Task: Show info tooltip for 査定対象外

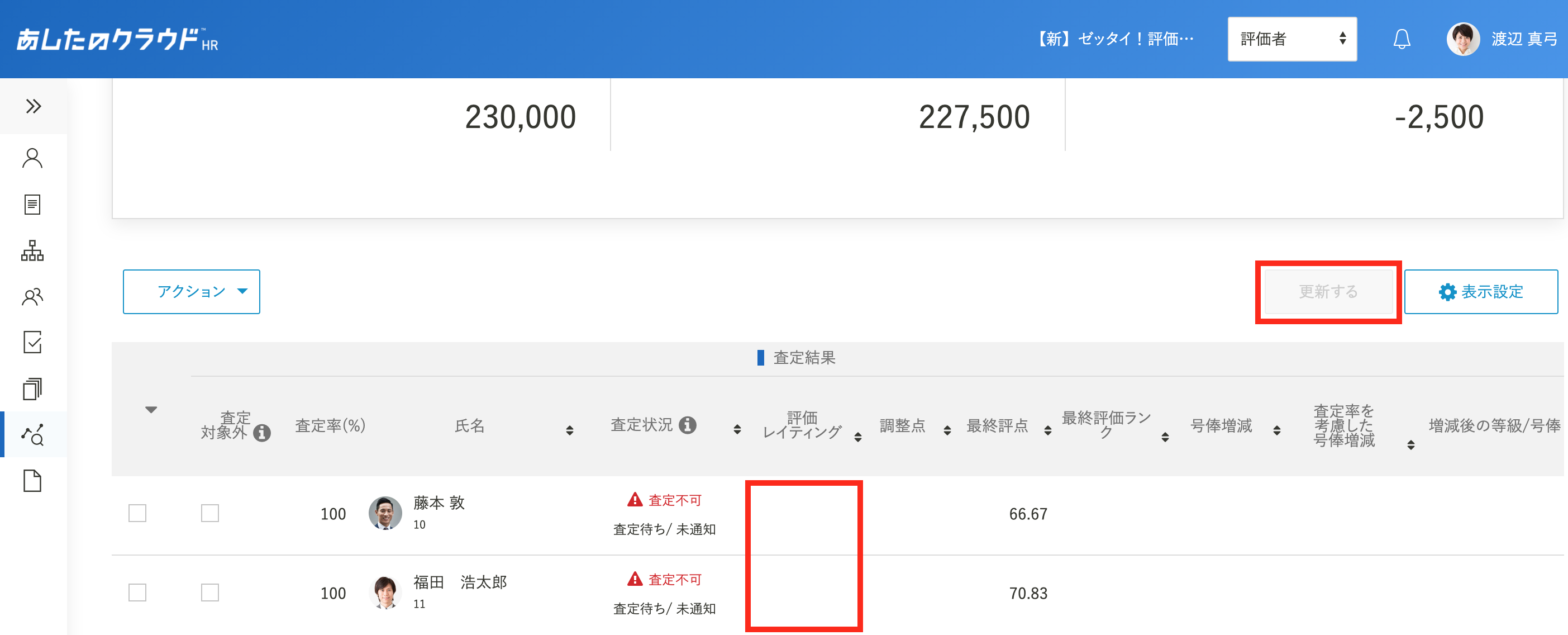Action: coord(262,433)
